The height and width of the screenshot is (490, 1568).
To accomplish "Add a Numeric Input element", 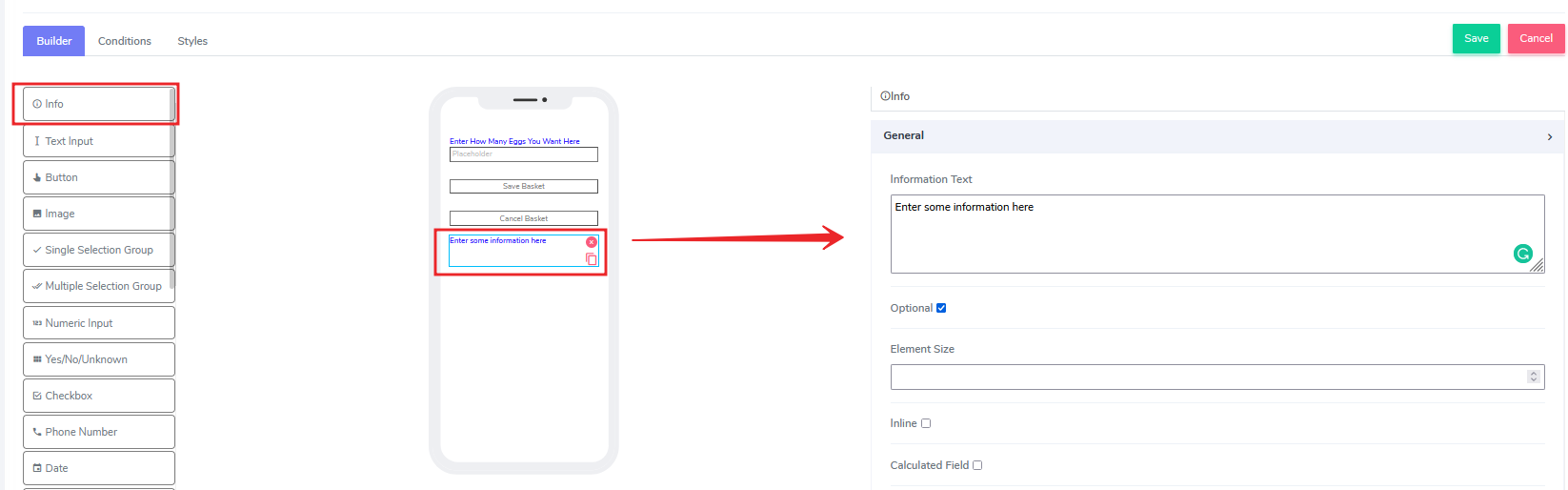I will tap(98, 323).
